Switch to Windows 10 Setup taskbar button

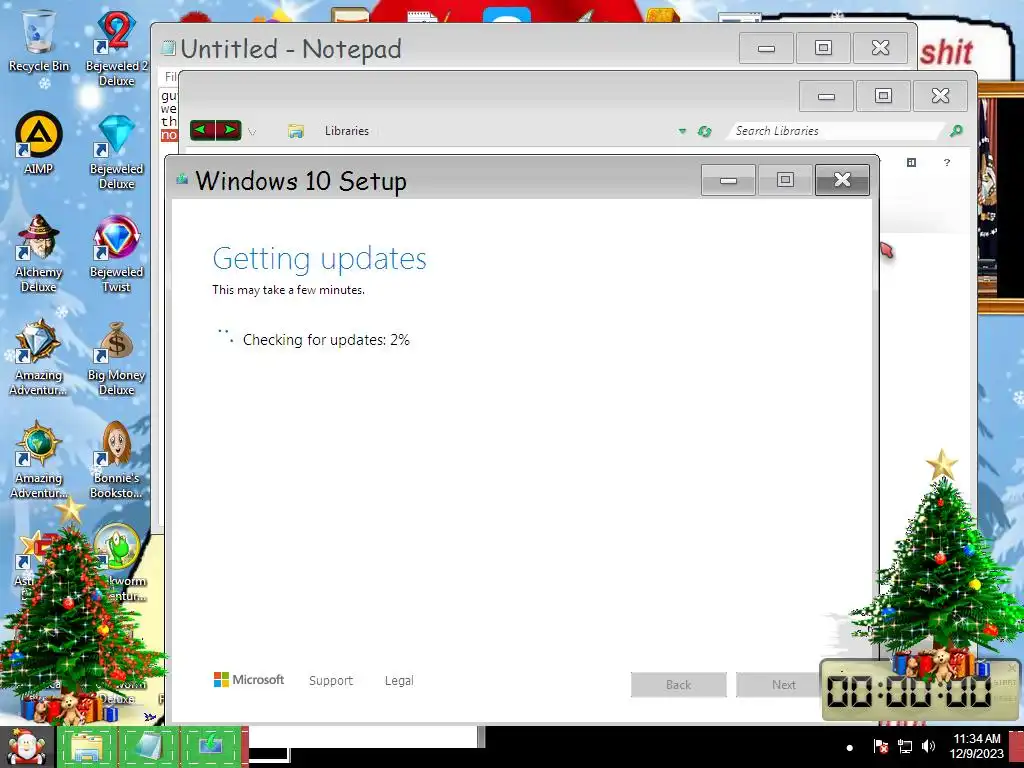210,747
